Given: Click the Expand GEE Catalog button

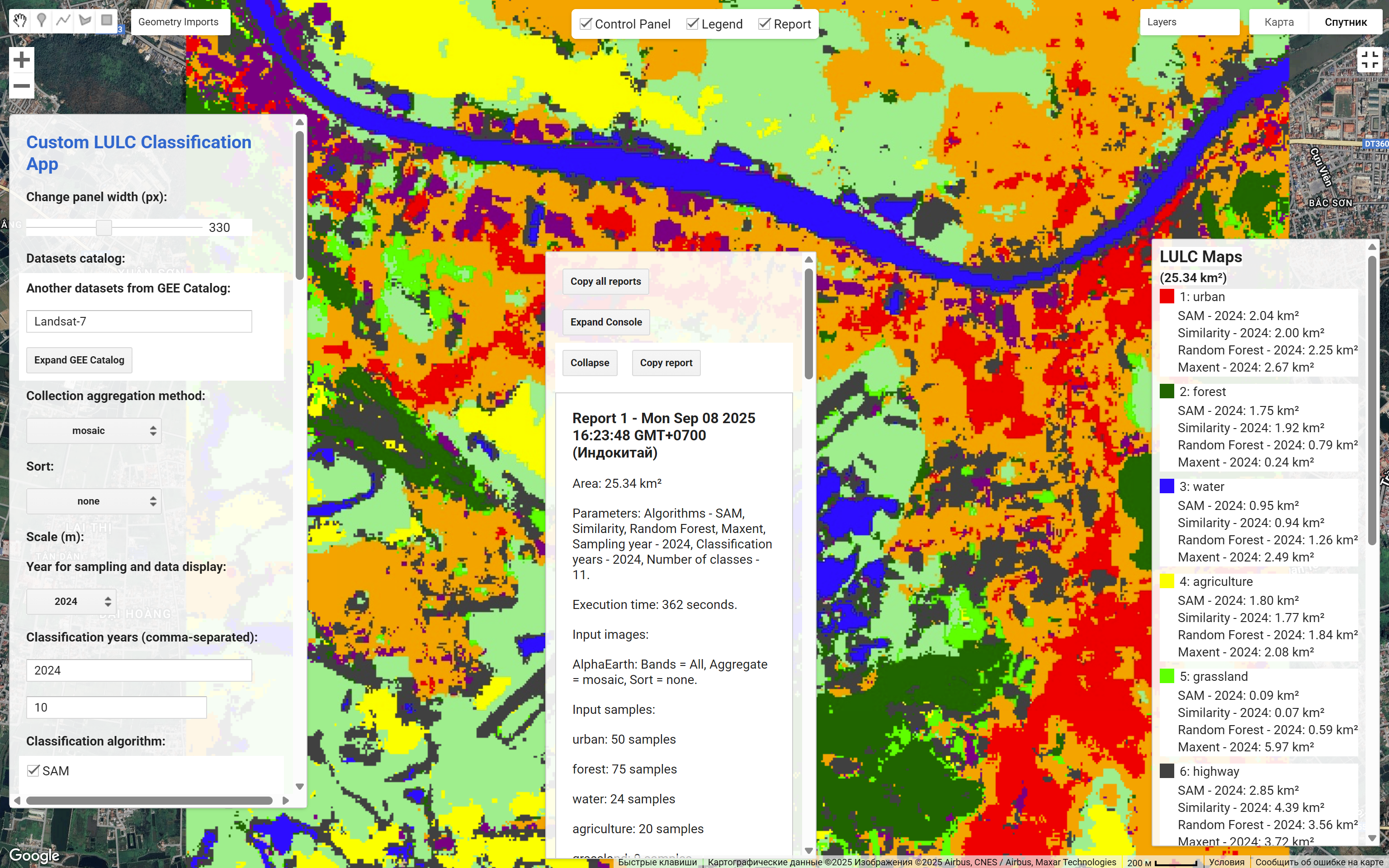Looking at the screenshot, I should (x=79, y=360).
